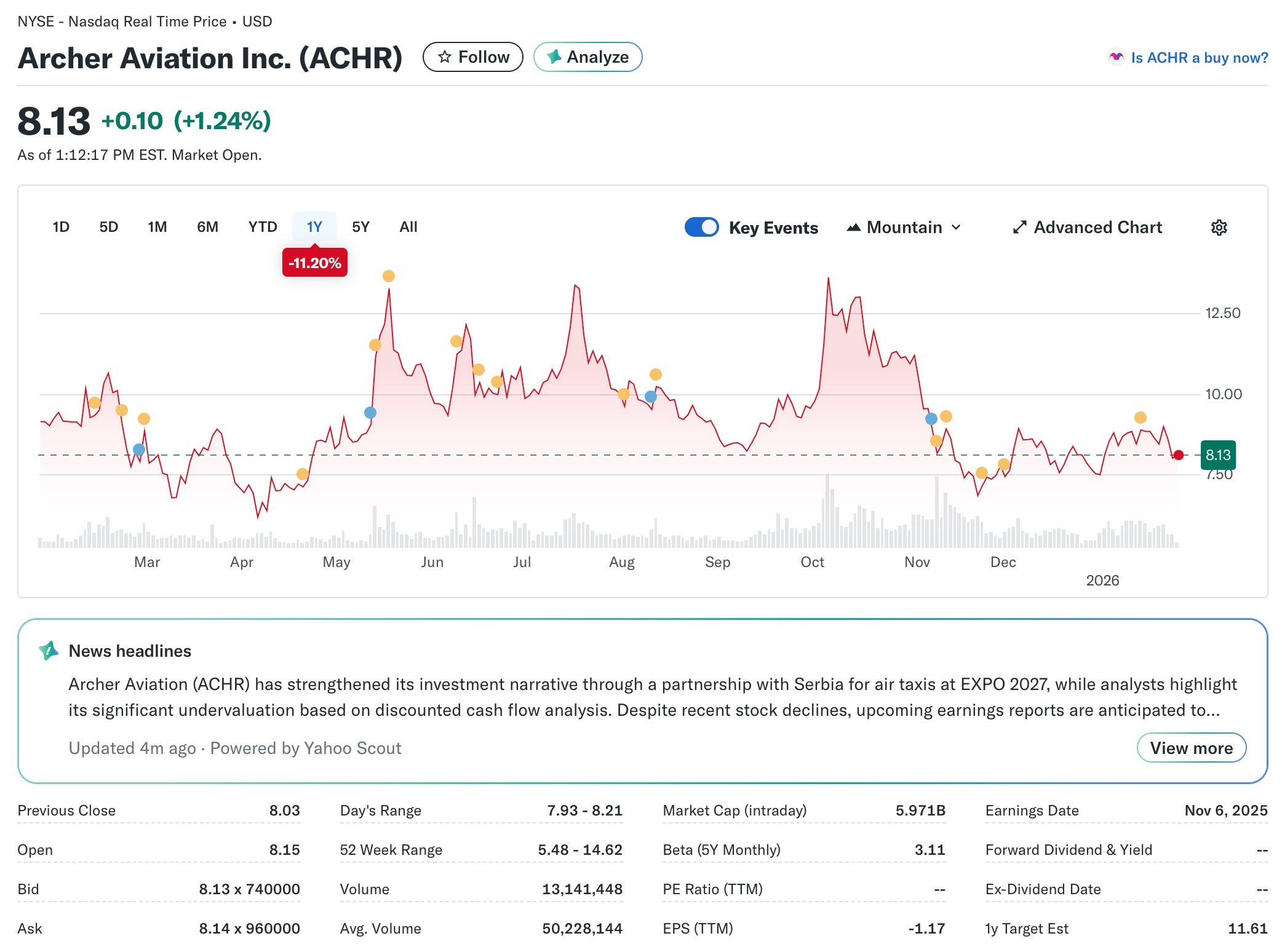Click the topmost orange event marker near May peak
The width and height of the screenshot is (1282, 952).
(388, 276)
